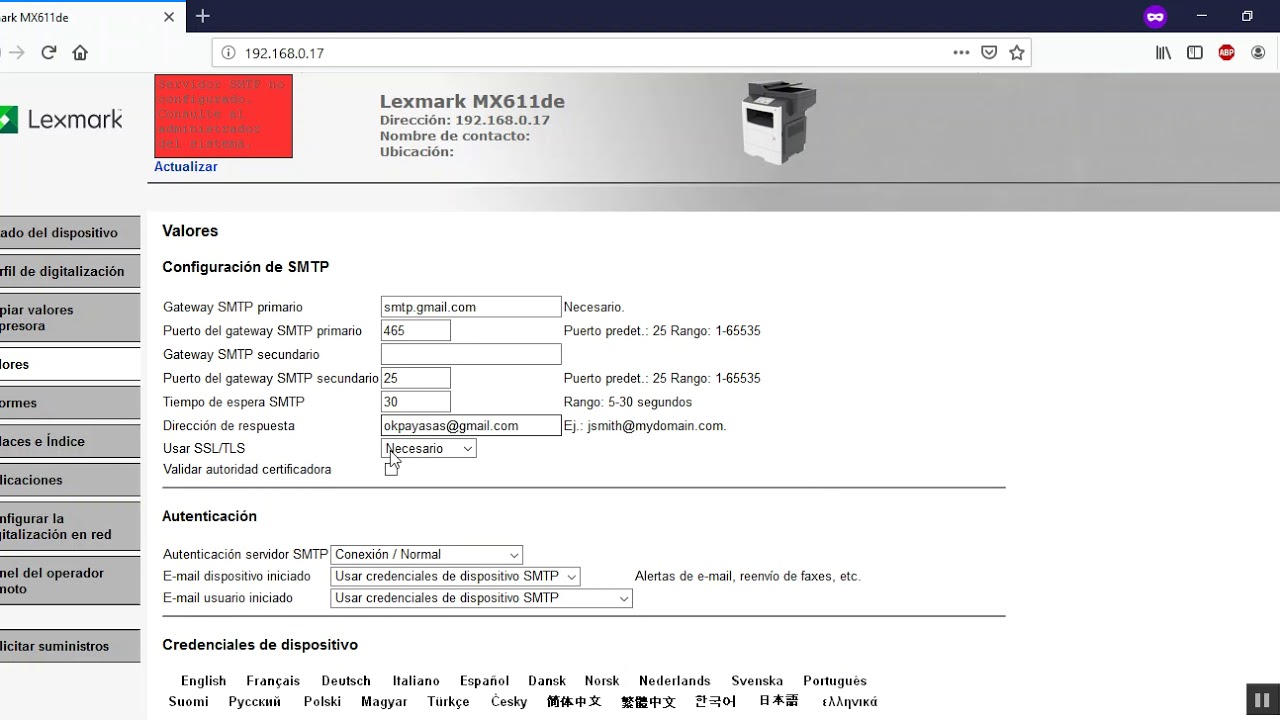This screenshot has height=720, width=1280.
Task: Switch language to English
Action: coord(204,681)
